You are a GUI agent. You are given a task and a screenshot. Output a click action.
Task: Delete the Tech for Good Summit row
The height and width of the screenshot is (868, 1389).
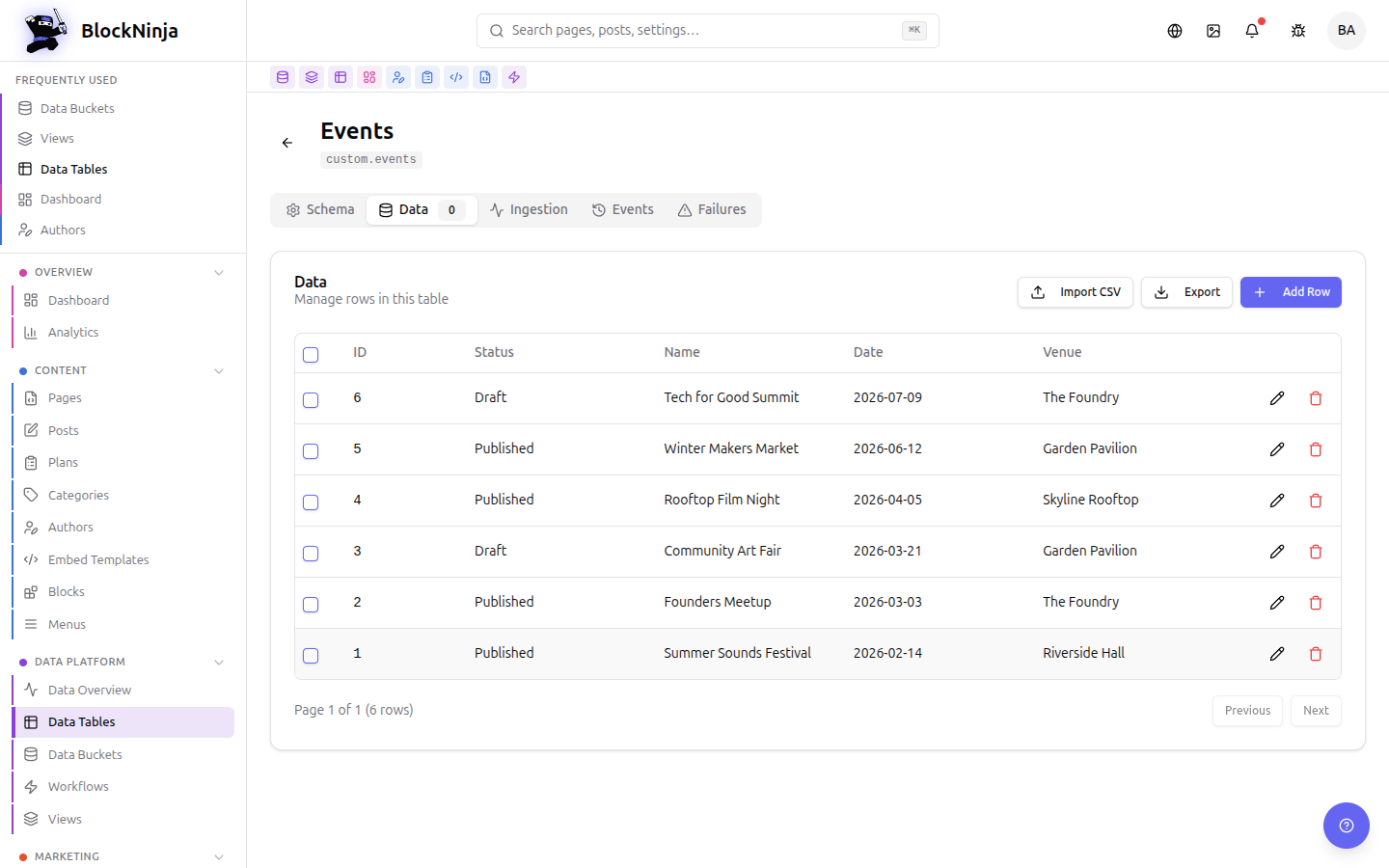[1316, 398]
